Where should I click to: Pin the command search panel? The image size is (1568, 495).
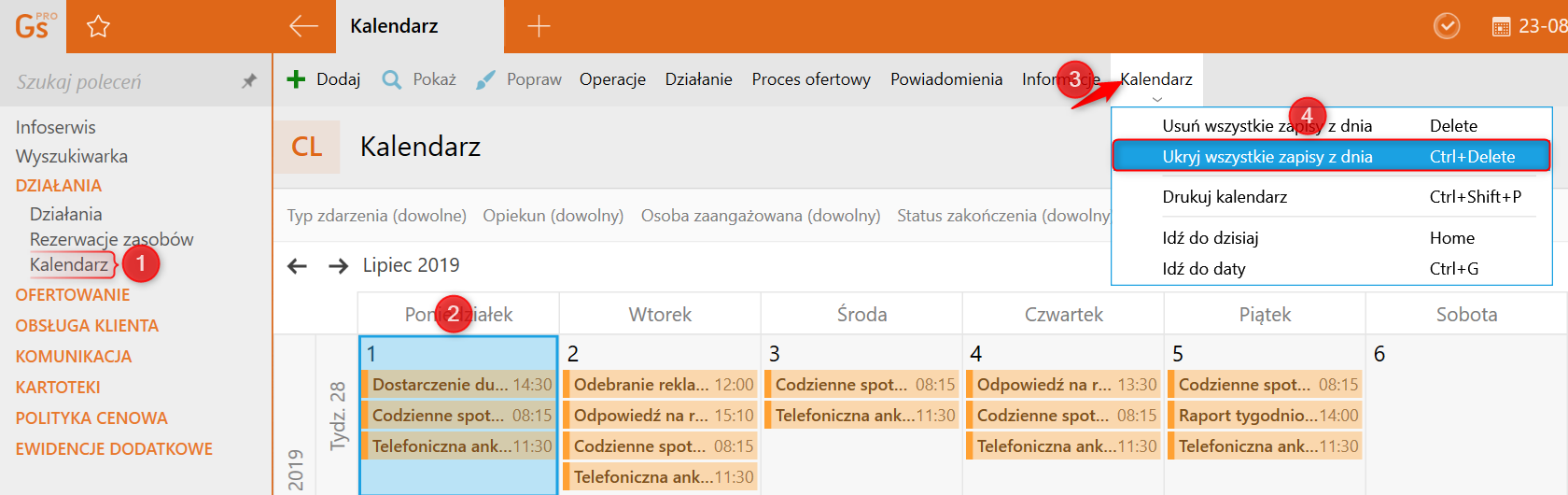click(249, 81)
